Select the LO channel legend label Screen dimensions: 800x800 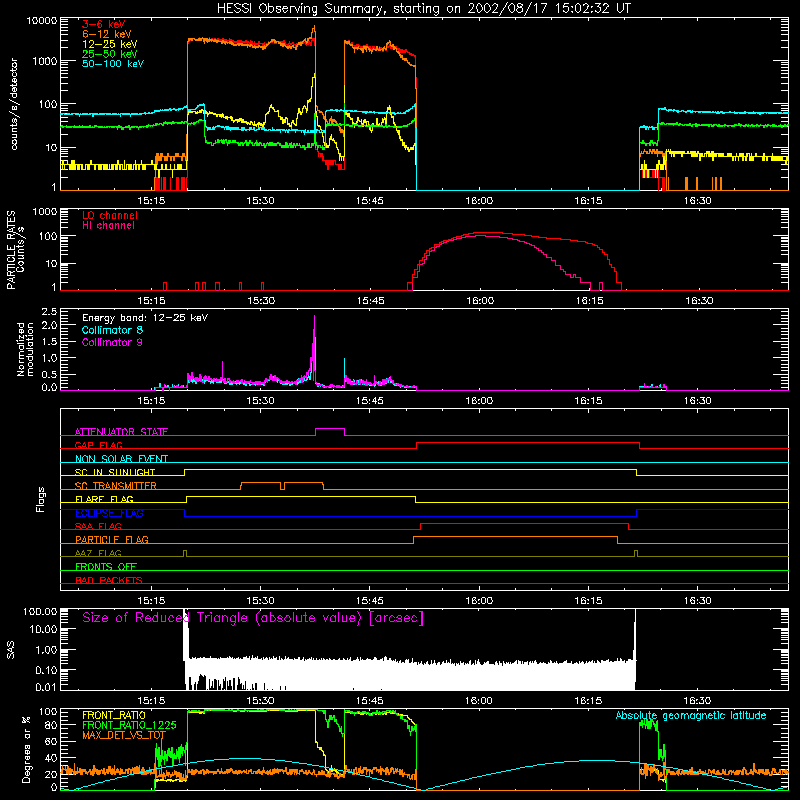coord(110,215)
